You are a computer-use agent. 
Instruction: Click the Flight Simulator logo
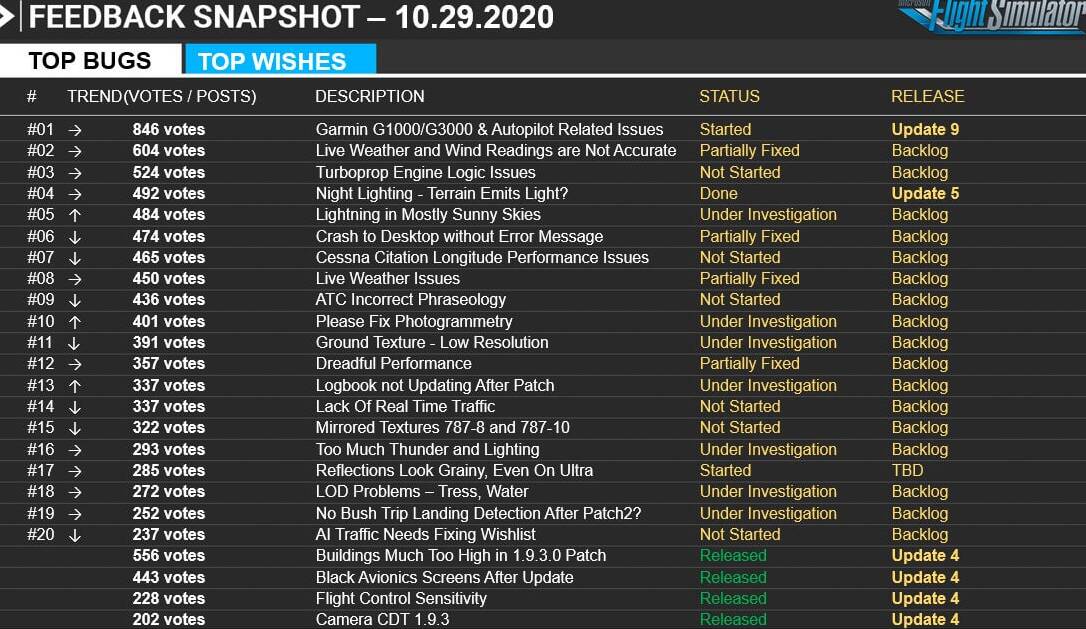993,16
